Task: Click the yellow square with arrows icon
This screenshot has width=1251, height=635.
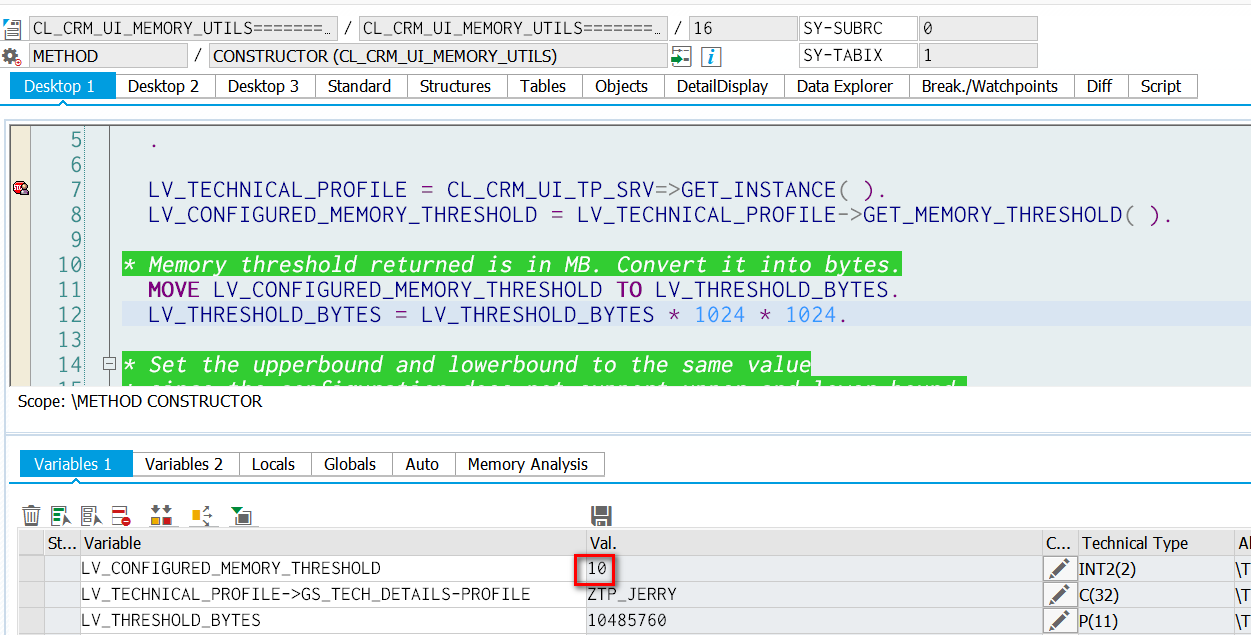Action: point(203,516)
